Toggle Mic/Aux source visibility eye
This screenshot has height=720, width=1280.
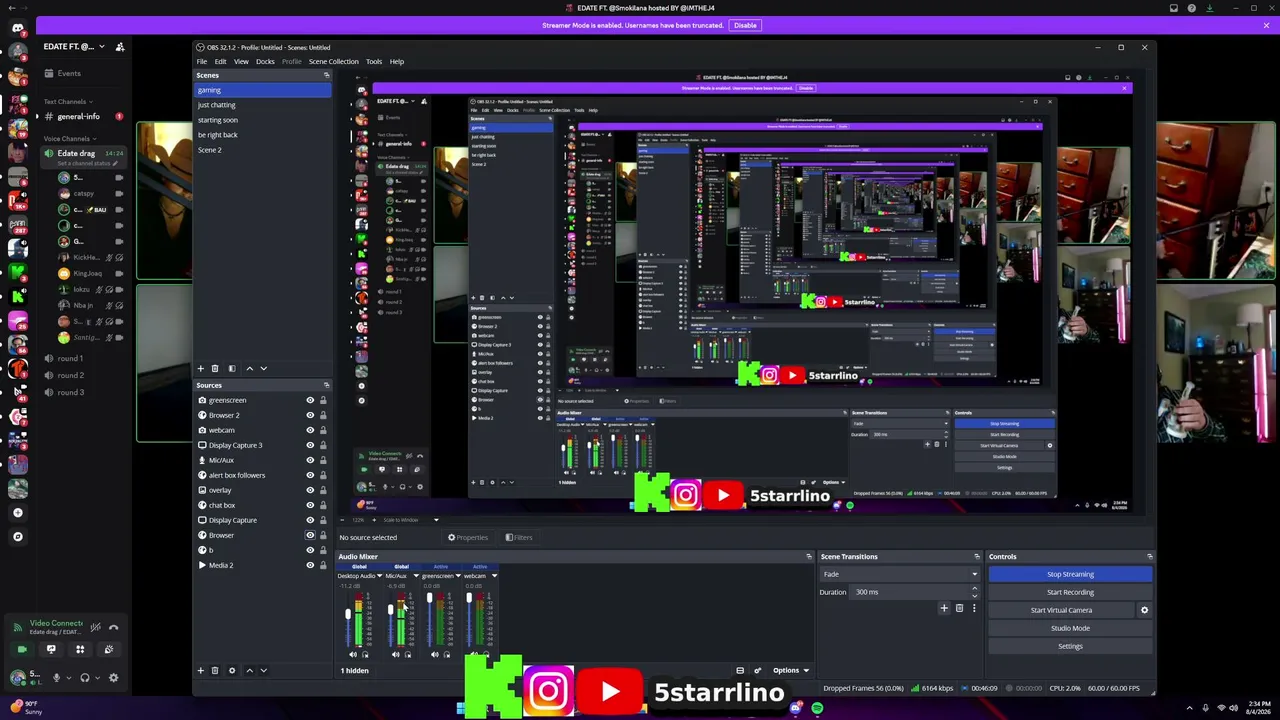[310, 460]
